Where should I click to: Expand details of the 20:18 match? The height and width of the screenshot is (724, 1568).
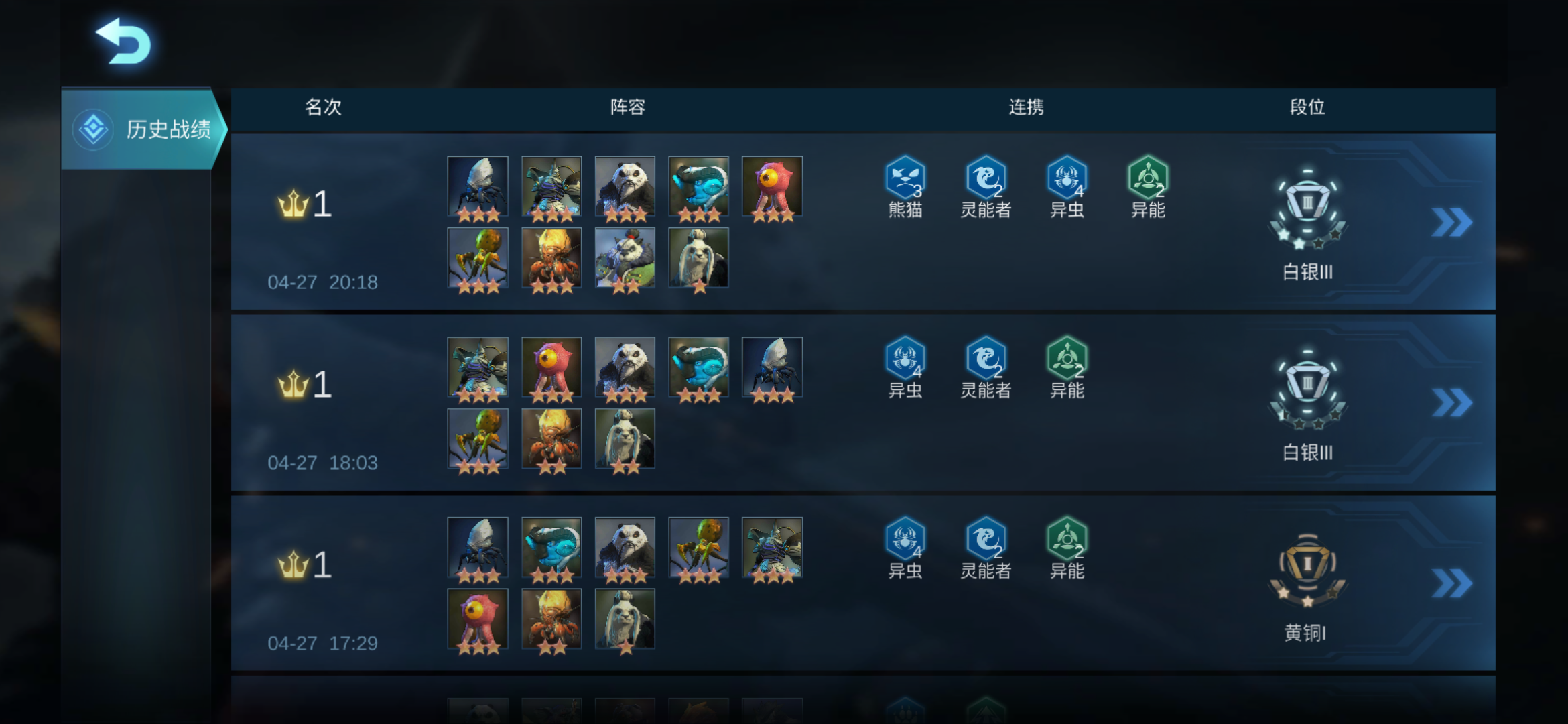(1451, 223)
